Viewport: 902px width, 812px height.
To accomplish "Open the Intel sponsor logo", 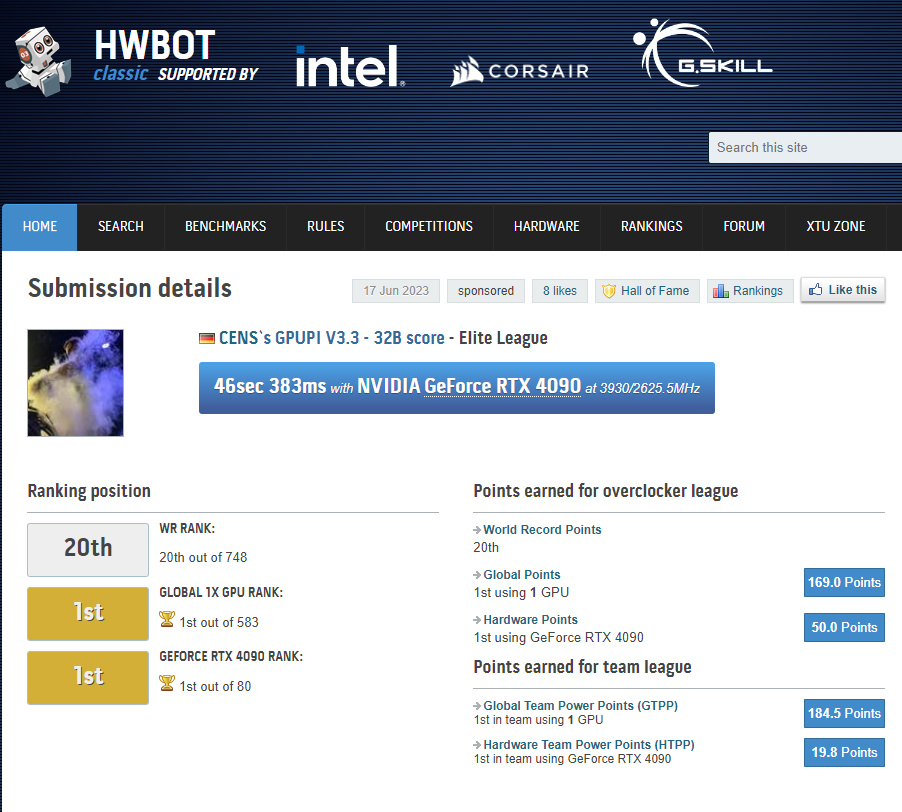I will coord(350,66).
